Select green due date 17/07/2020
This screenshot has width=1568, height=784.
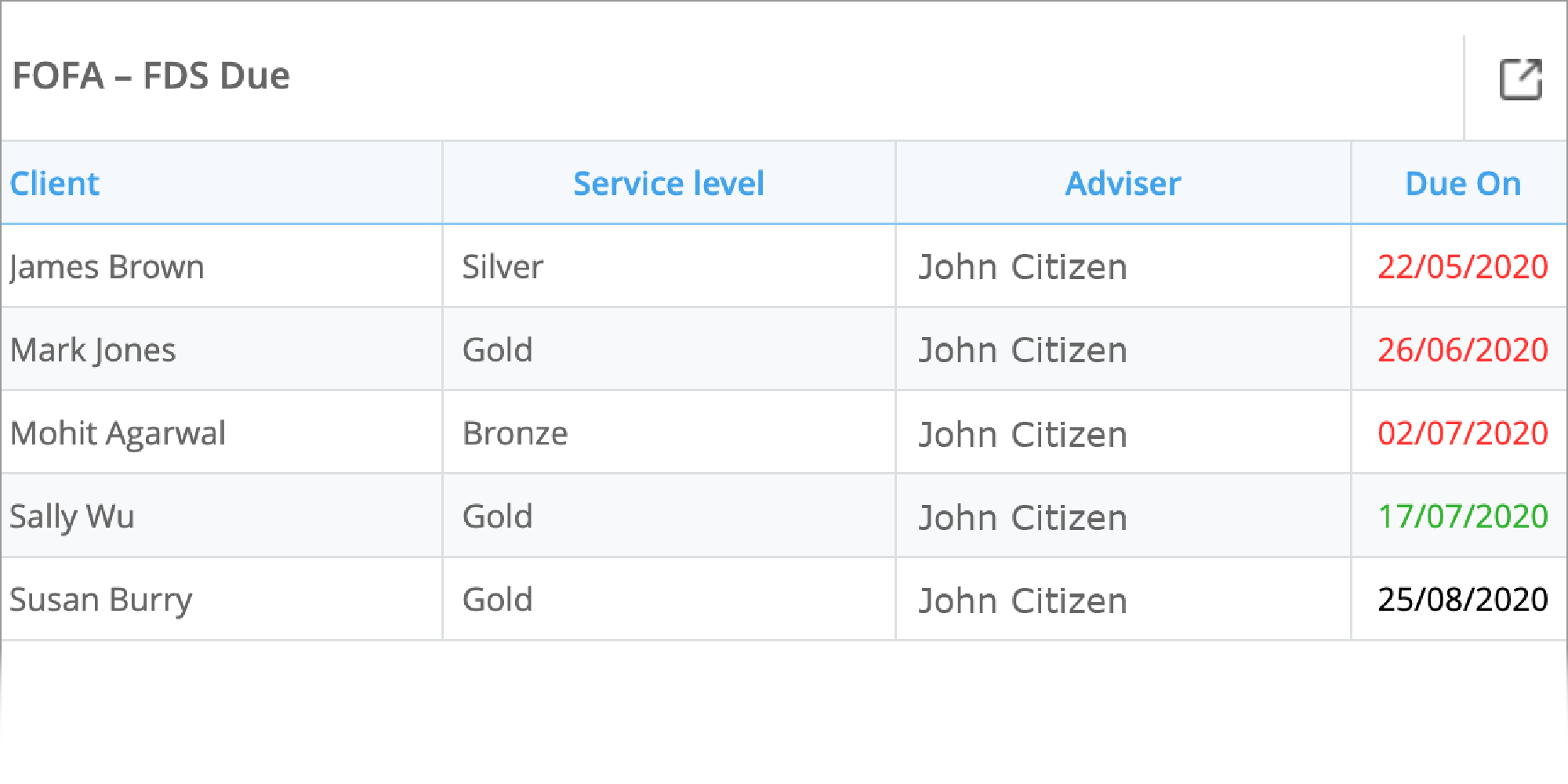click(1463, 517)
